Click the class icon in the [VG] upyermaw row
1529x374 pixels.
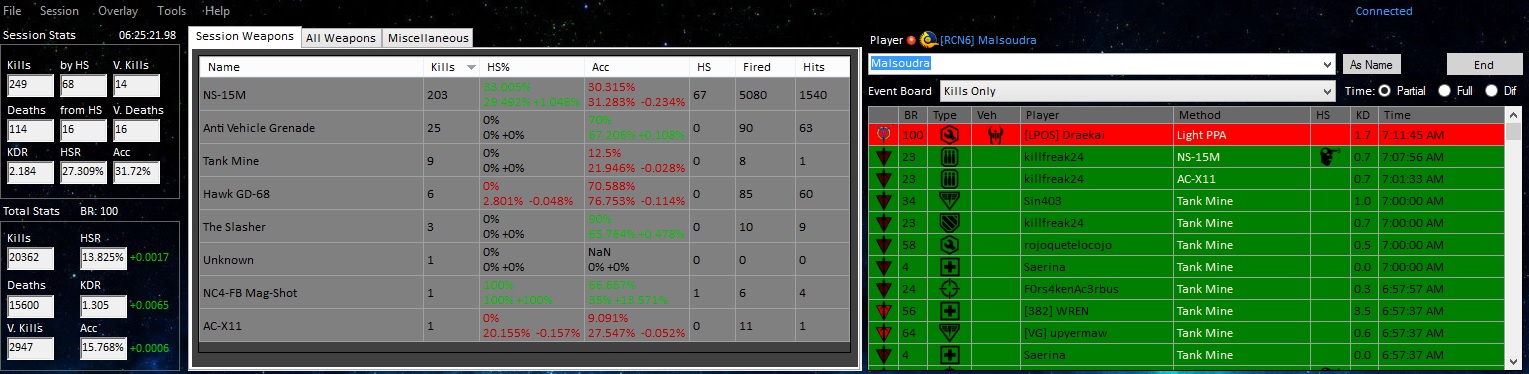coord(949,332)
